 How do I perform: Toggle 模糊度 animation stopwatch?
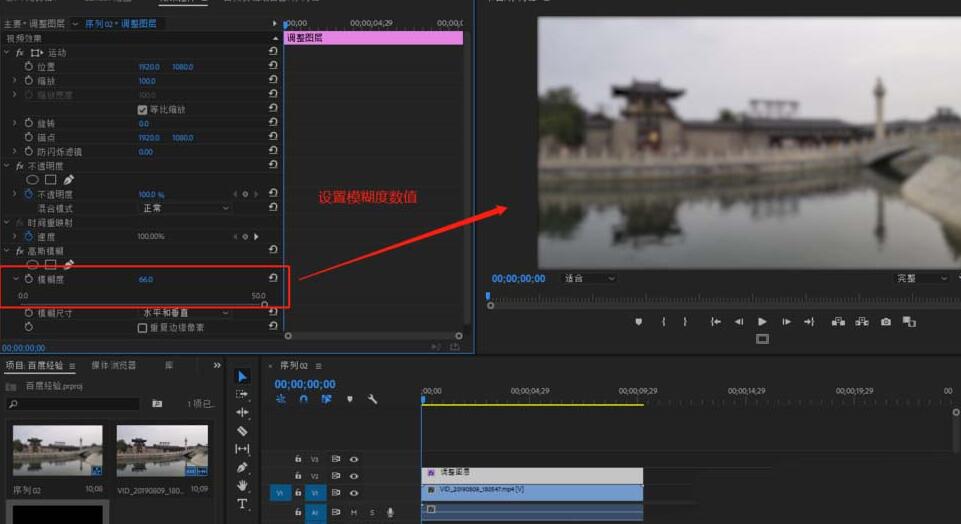(29, 279)
